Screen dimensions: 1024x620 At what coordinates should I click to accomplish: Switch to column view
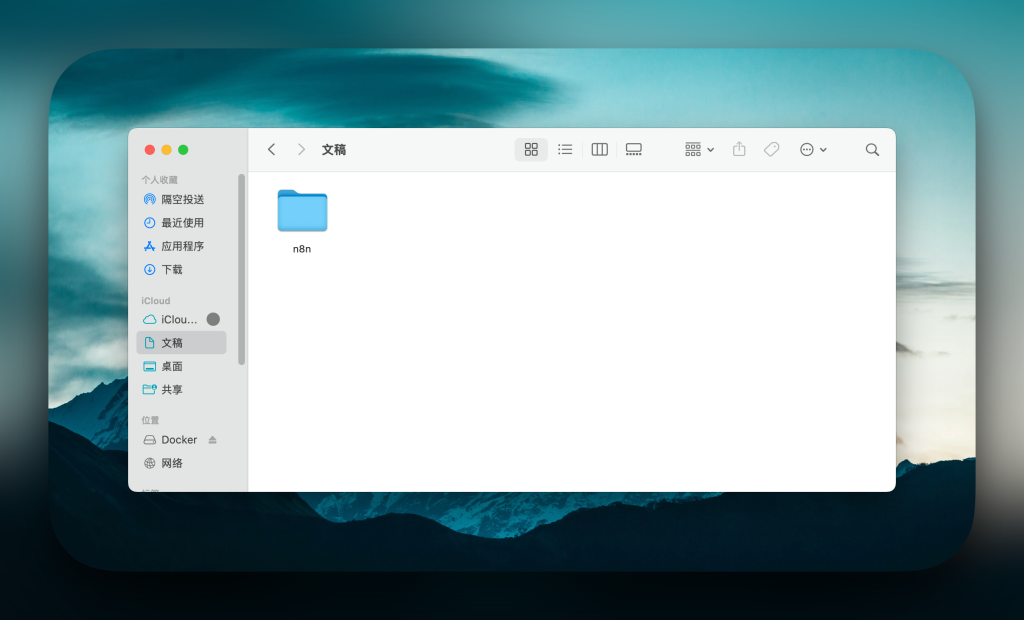600,150
